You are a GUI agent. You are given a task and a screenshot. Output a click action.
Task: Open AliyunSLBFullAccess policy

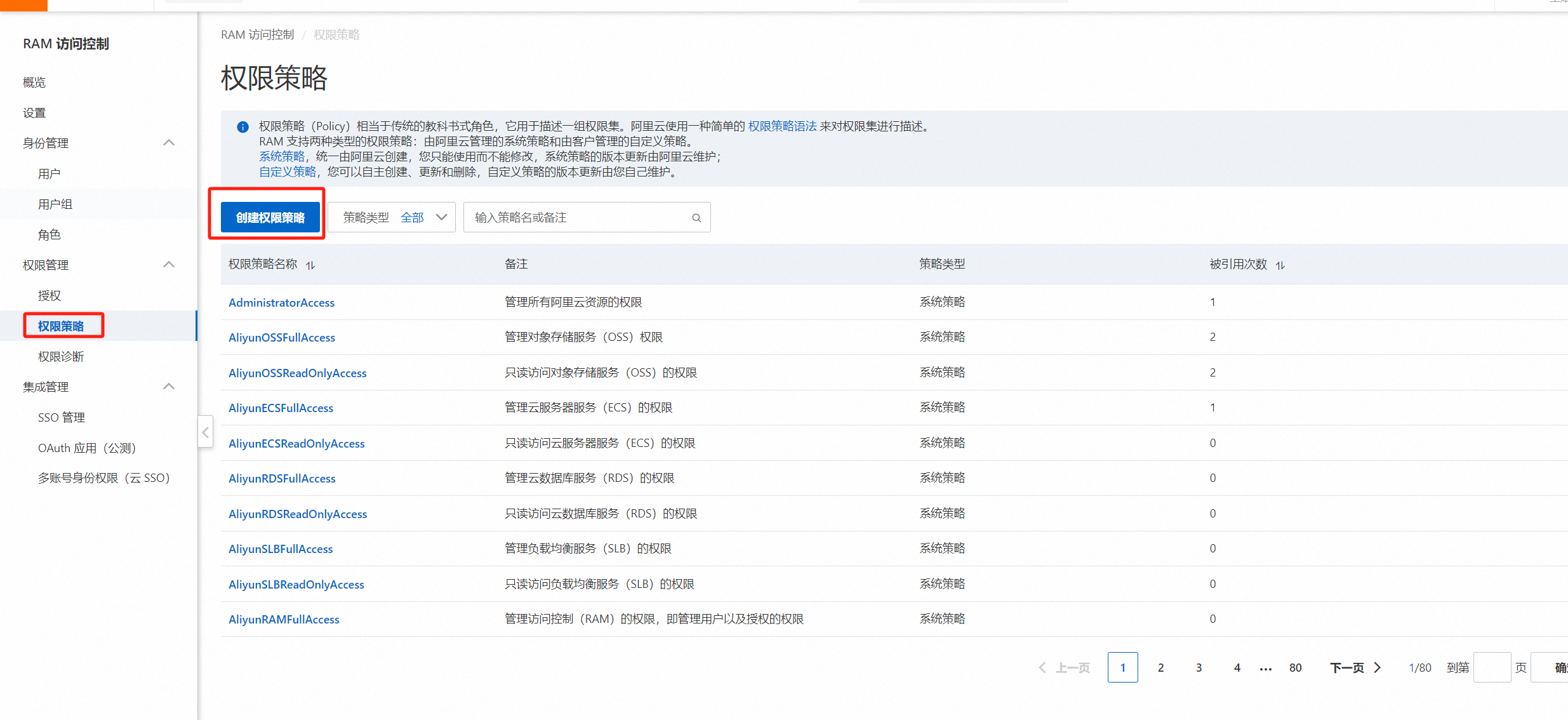(x=281, y=549)
